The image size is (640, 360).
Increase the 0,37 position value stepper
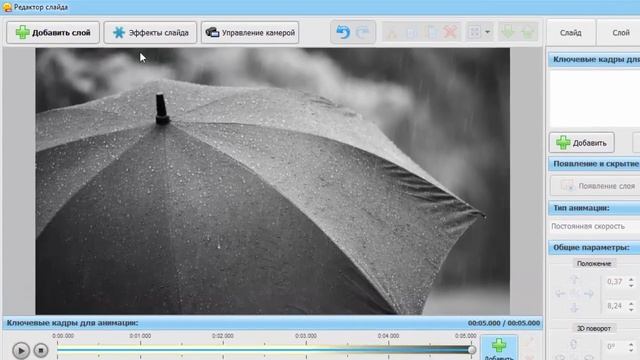pos(631,279)
